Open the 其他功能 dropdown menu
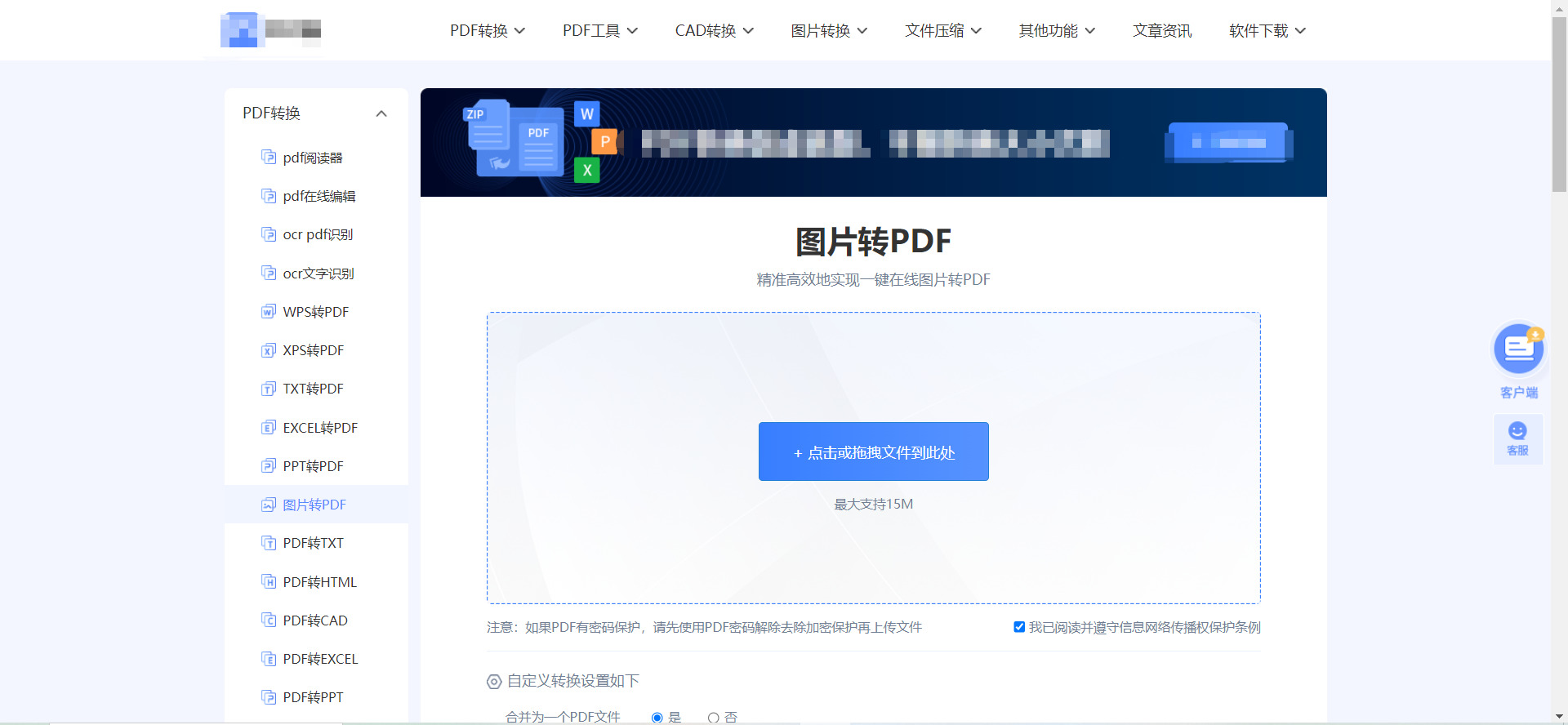This screenshot has height=725, width=1568. [x=1057, y=31]
